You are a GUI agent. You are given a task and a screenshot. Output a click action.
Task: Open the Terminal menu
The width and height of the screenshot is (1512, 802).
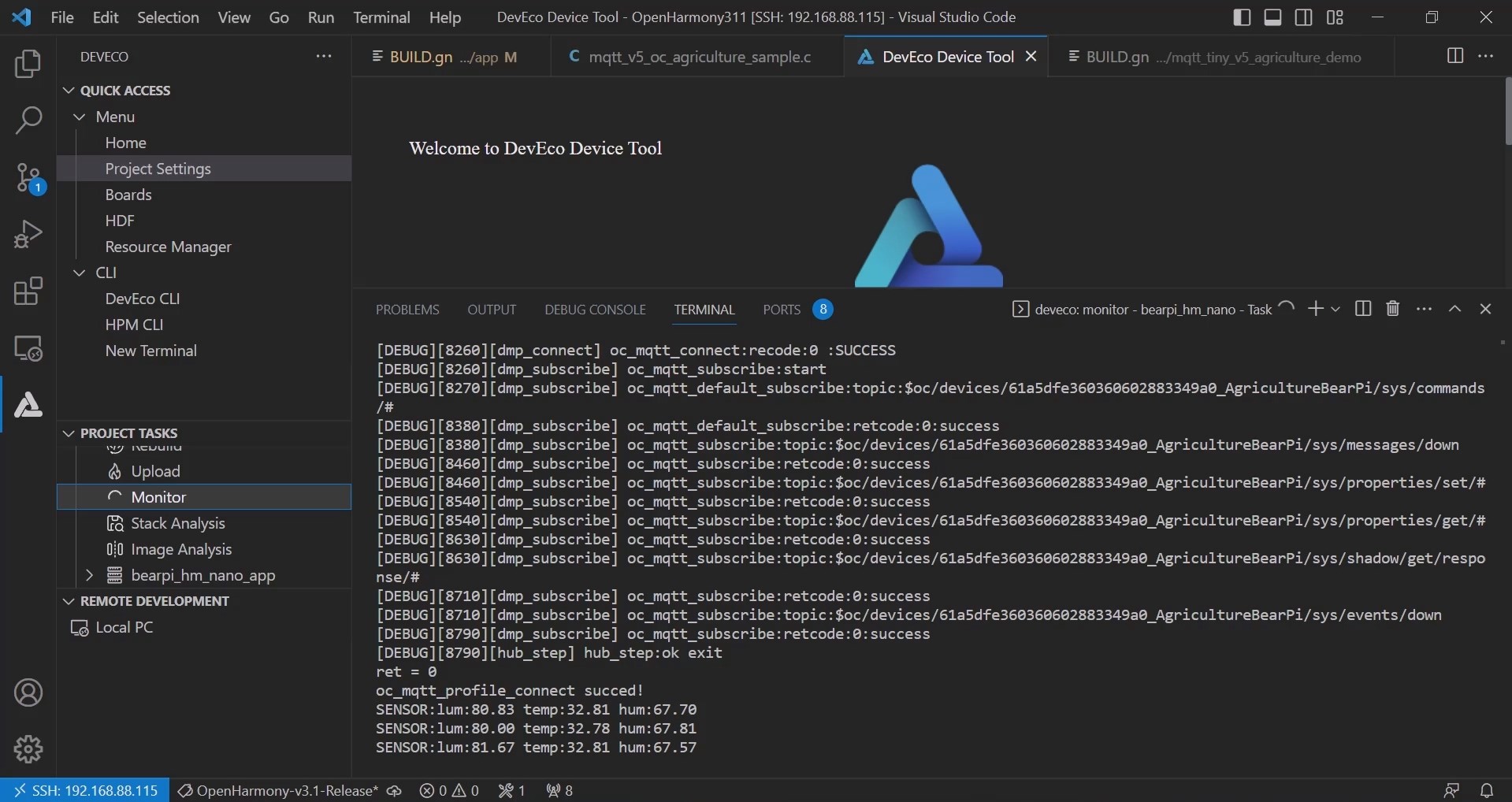click(x=381, y=17)
